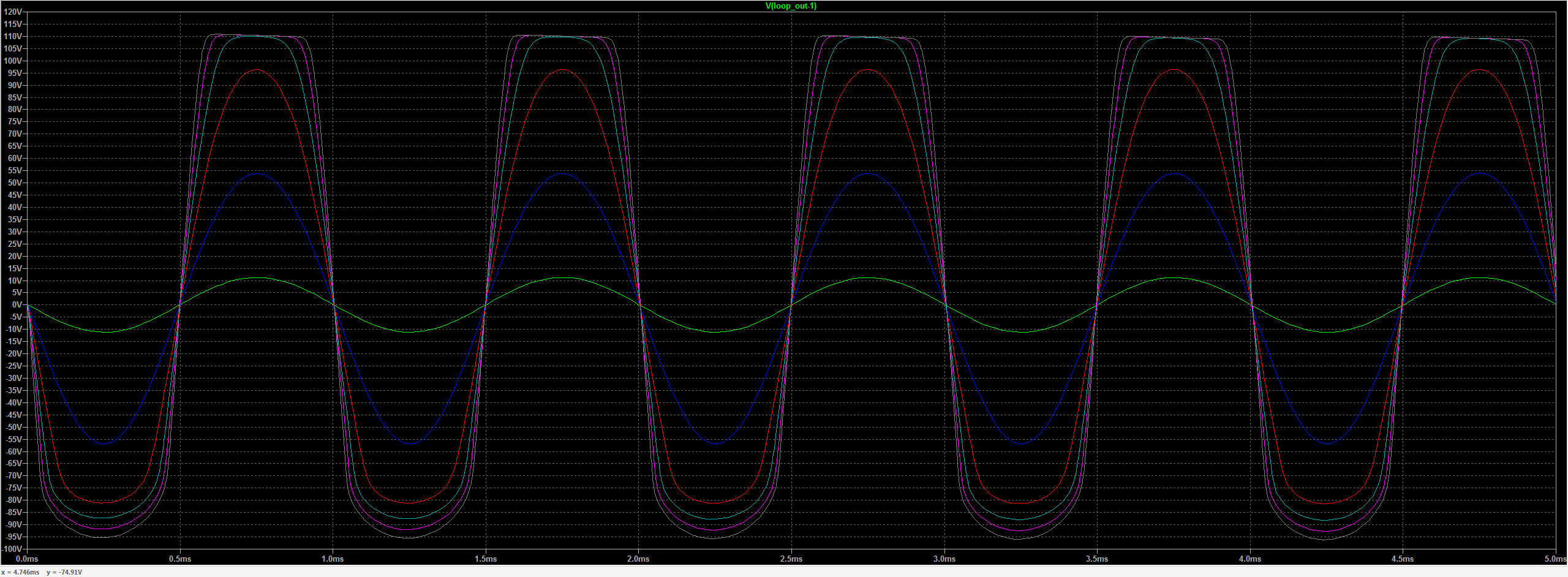1568x577 pixels.
Task: Click the 50V voltage axis label
Action: [x=15, y=183]
